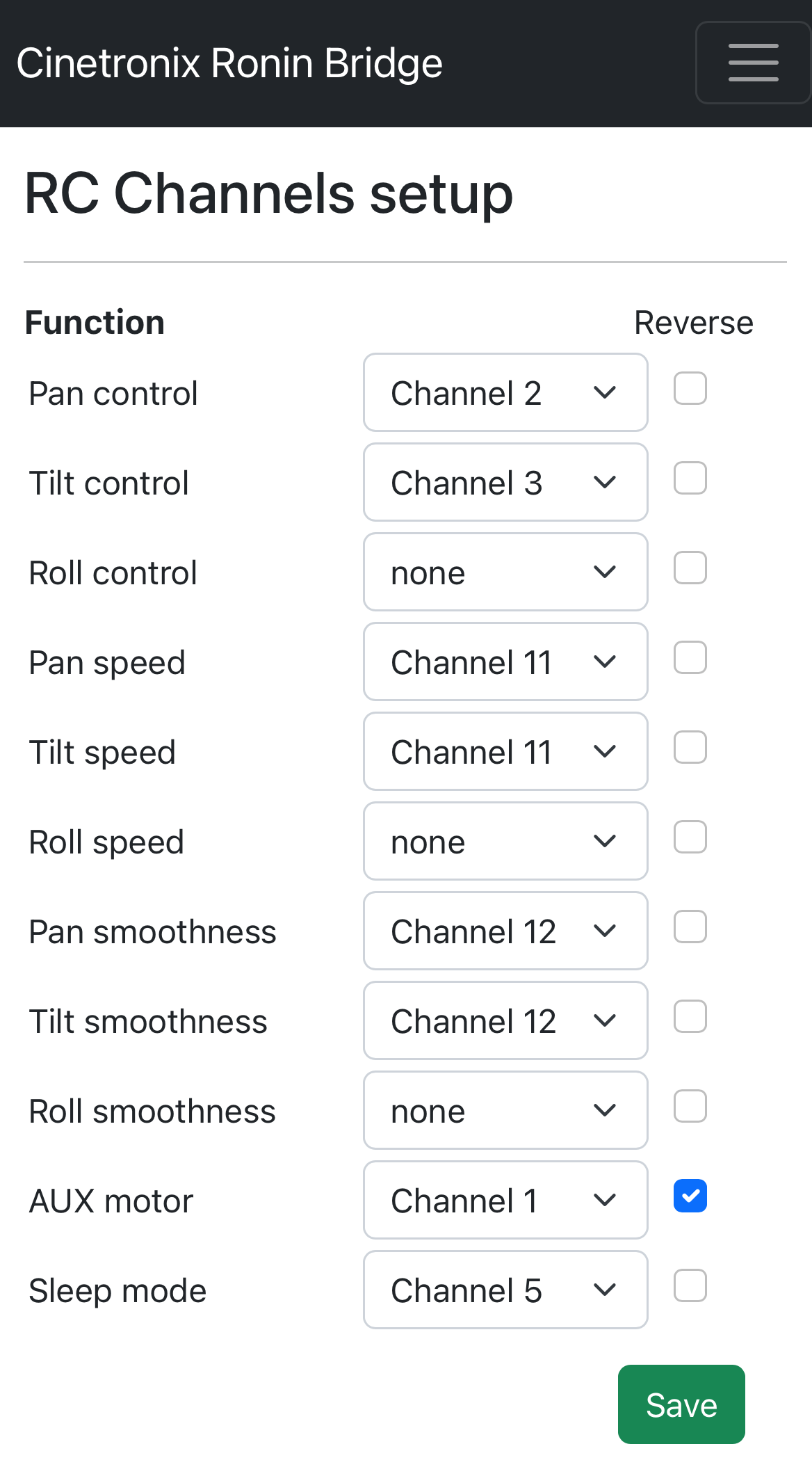Screen dimensions: 812x1467
Task: Open the Tilt smoothness channel dropdown
Action: coord(505,1021)
